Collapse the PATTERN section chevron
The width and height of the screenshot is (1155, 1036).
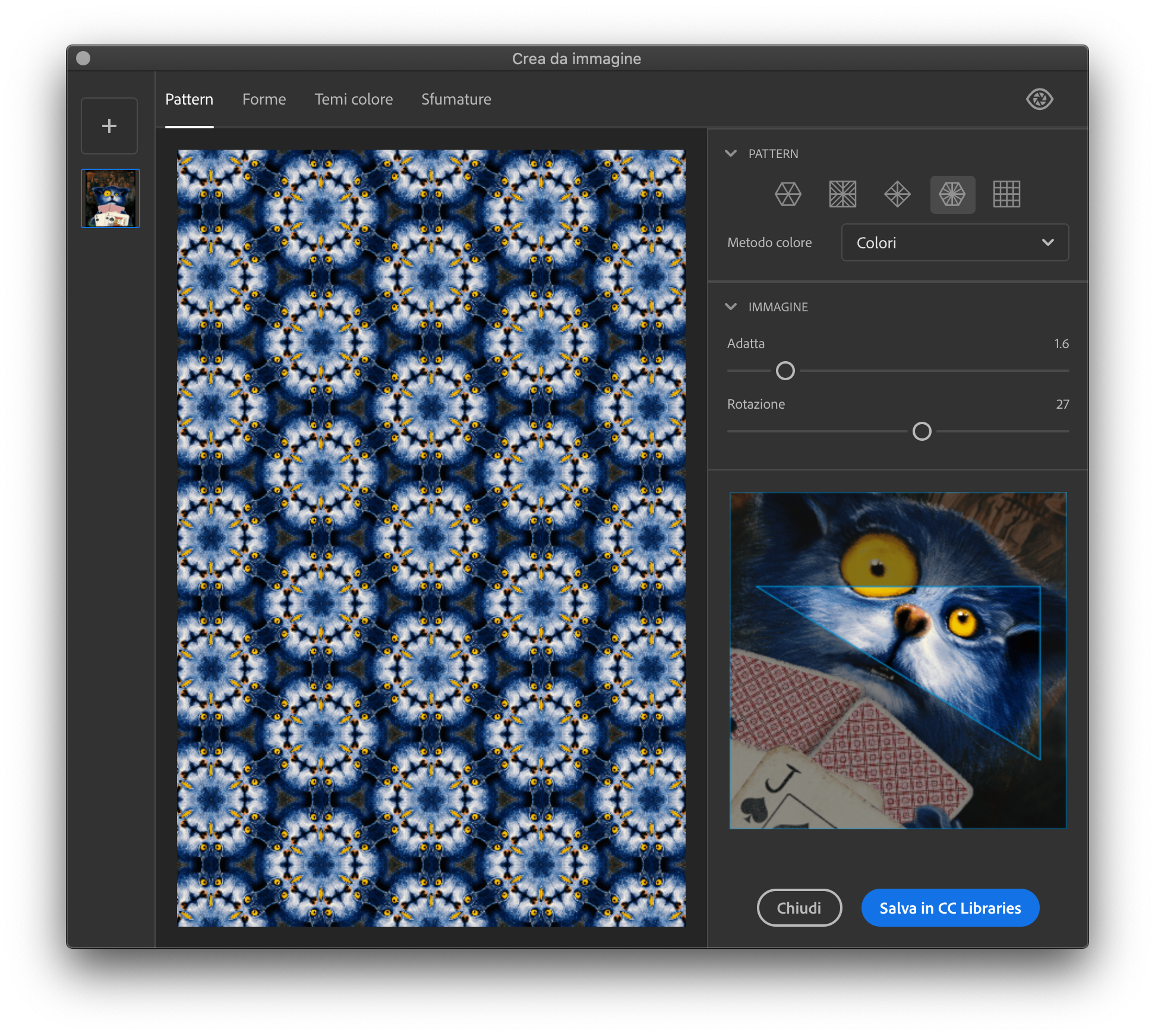click(731, 153)
